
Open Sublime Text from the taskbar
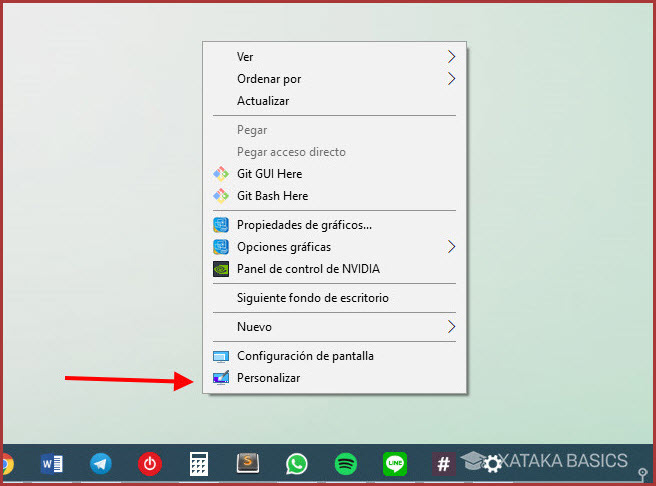point(248,463)
